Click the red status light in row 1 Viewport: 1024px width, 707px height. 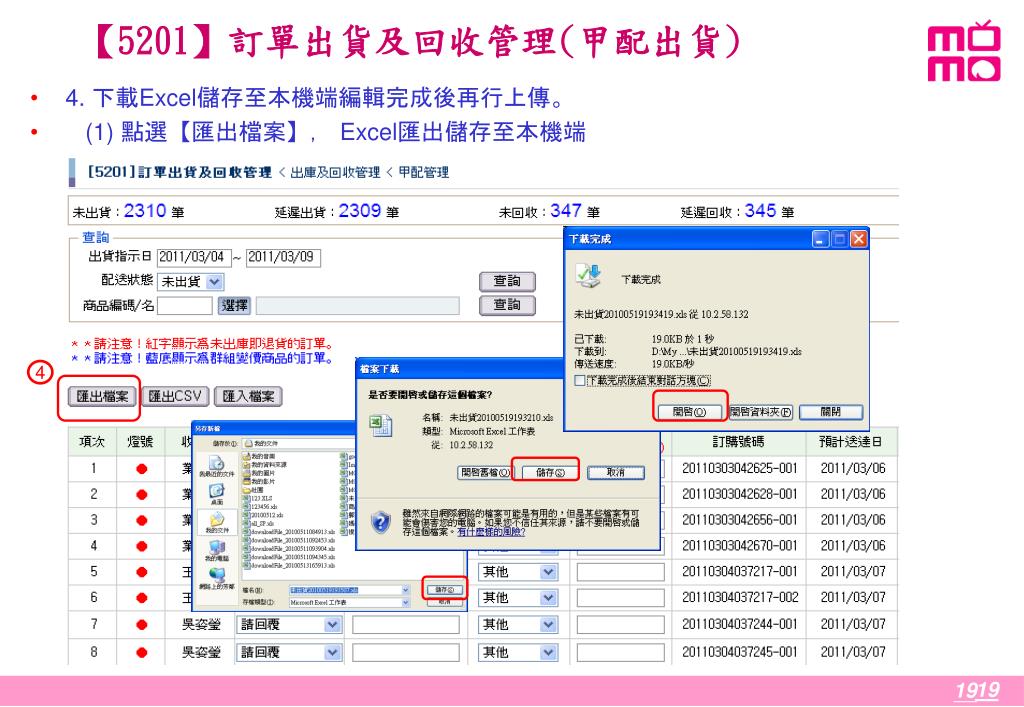point(142,469)
